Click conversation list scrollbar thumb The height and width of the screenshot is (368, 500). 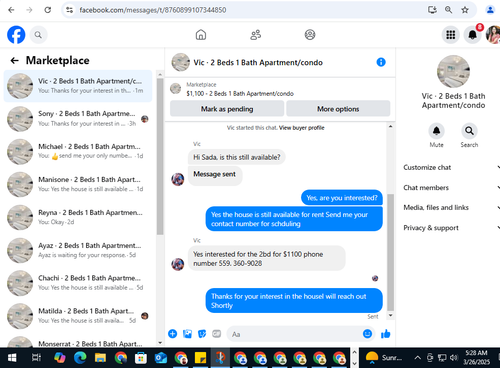tap(160, 157)
